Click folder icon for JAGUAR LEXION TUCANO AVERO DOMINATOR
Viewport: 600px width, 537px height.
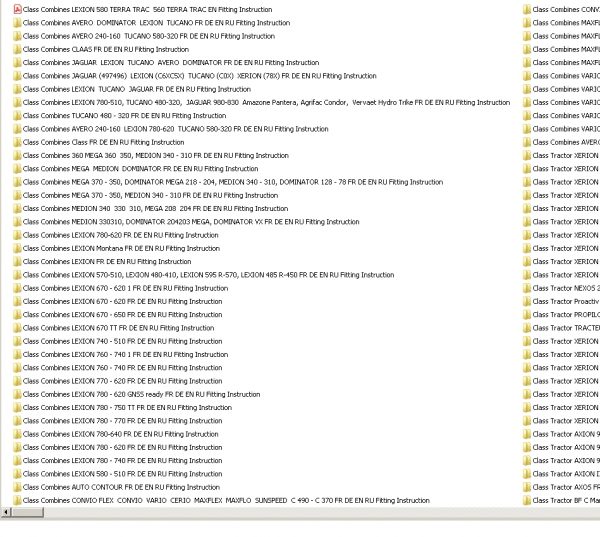(17, 62)
